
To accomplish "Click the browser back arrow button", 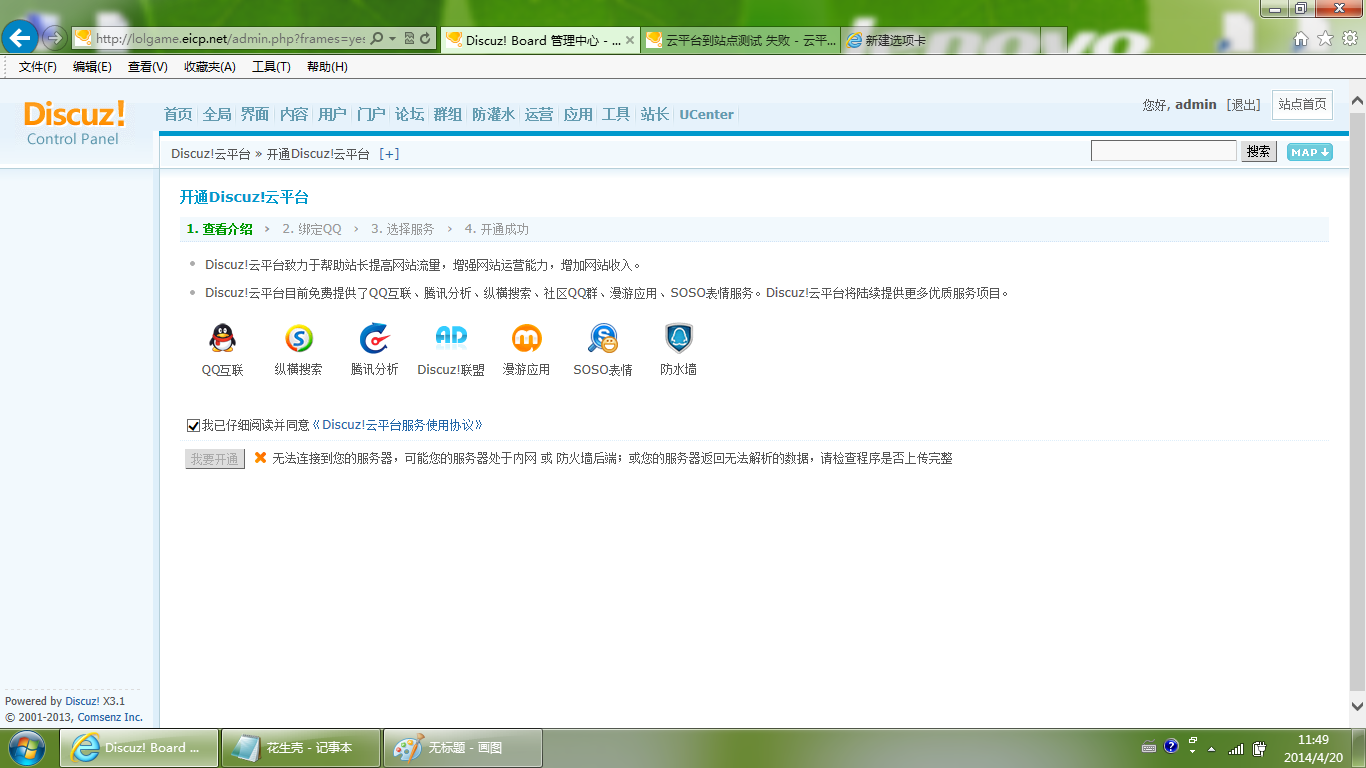I will pyautogui.click(x=19, y=38).
